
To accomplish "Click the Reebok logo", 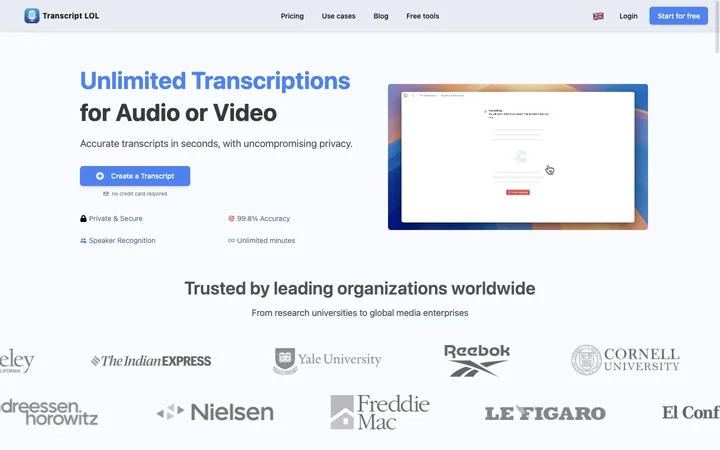I will [x=477, y=360].
